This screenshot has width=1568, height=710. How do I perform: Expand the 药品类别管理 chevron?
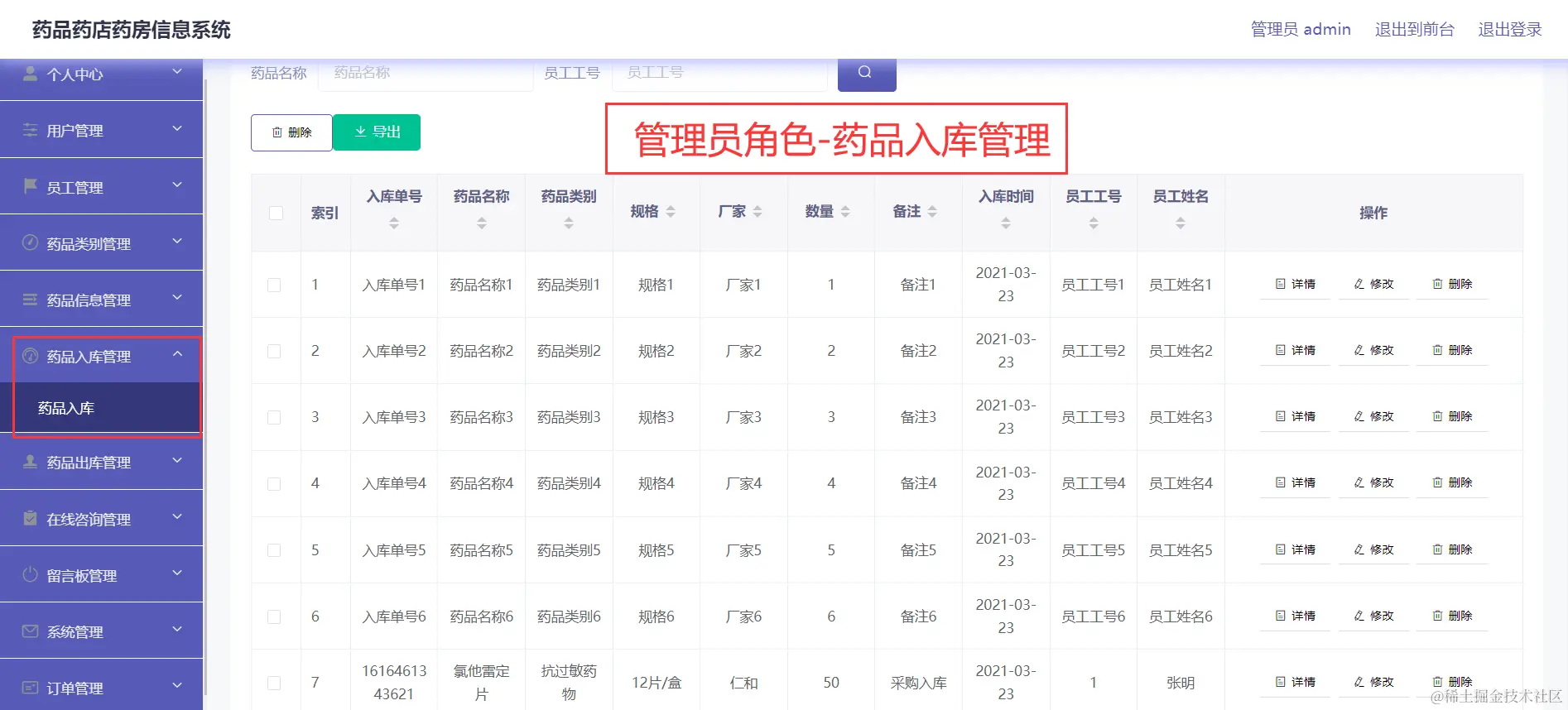click(x=177, y=241)
